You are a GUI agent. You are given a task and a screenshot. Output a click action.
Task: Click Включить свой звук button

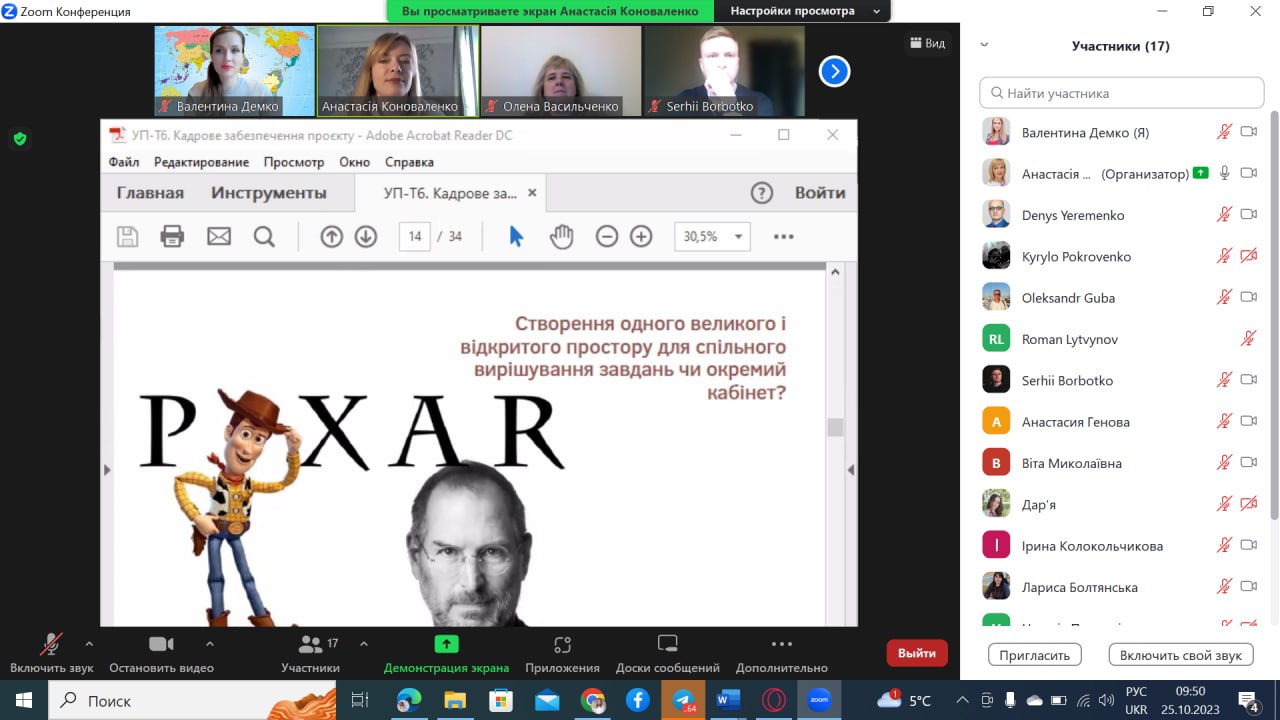[x=1181, y=655]
